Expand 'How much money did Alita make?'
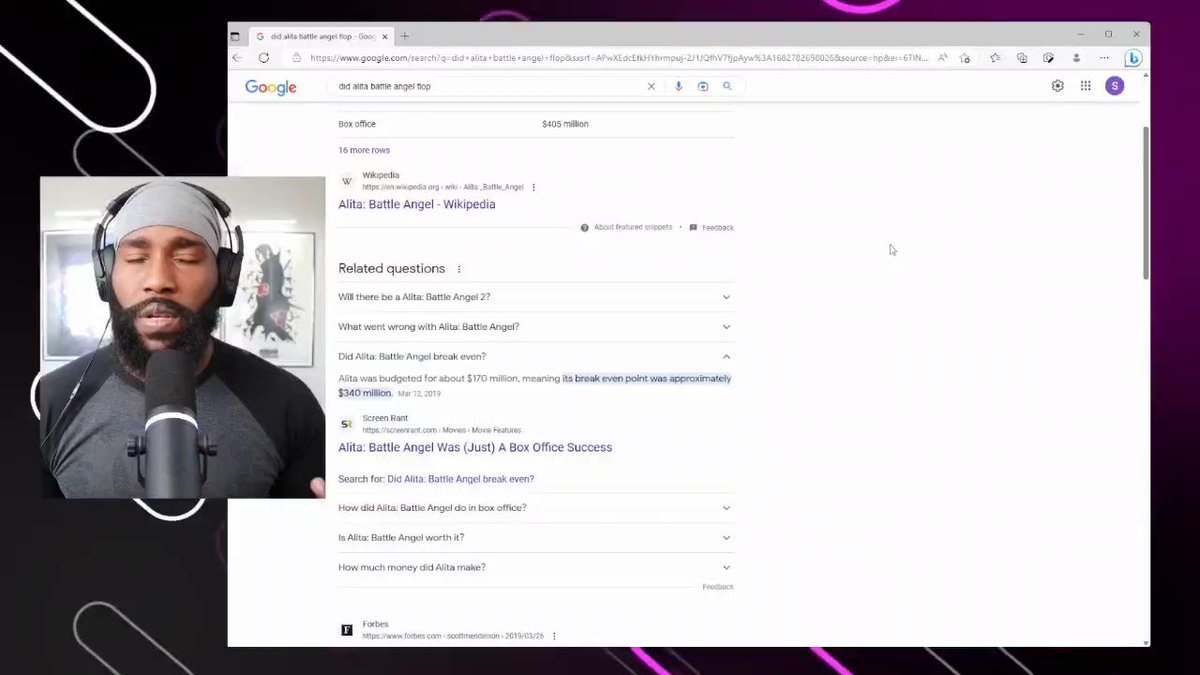1200x675 pixels. click(535, 567)
